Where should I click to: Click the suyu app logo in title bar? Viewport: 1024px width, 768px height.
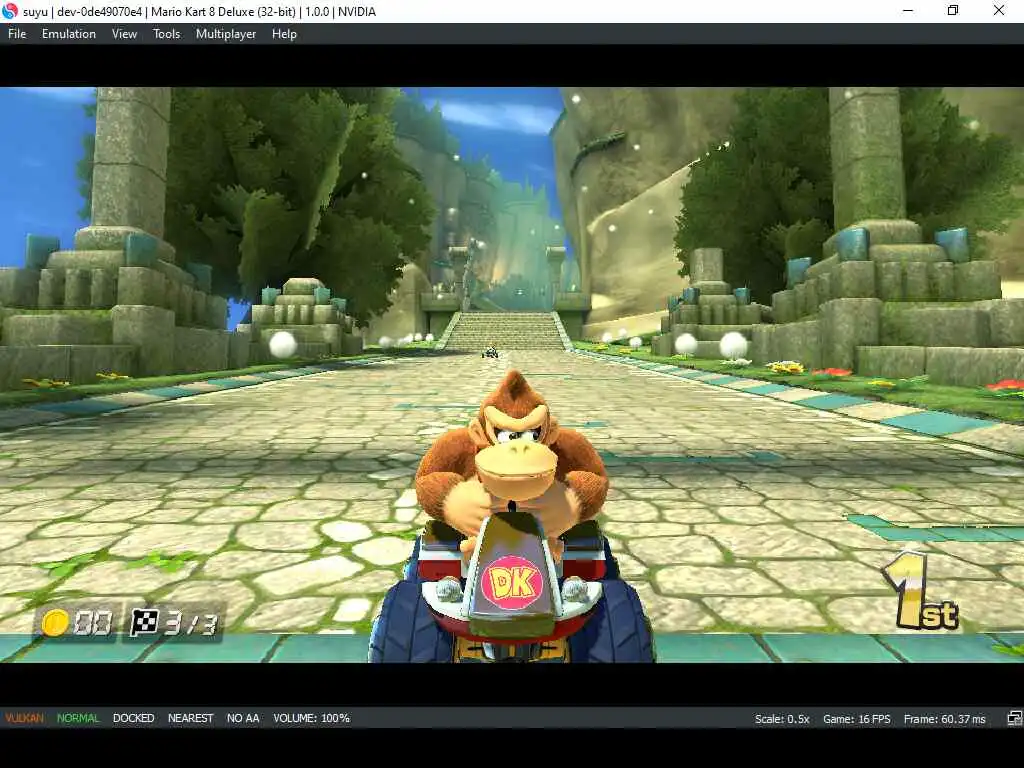tap(10, 11)
